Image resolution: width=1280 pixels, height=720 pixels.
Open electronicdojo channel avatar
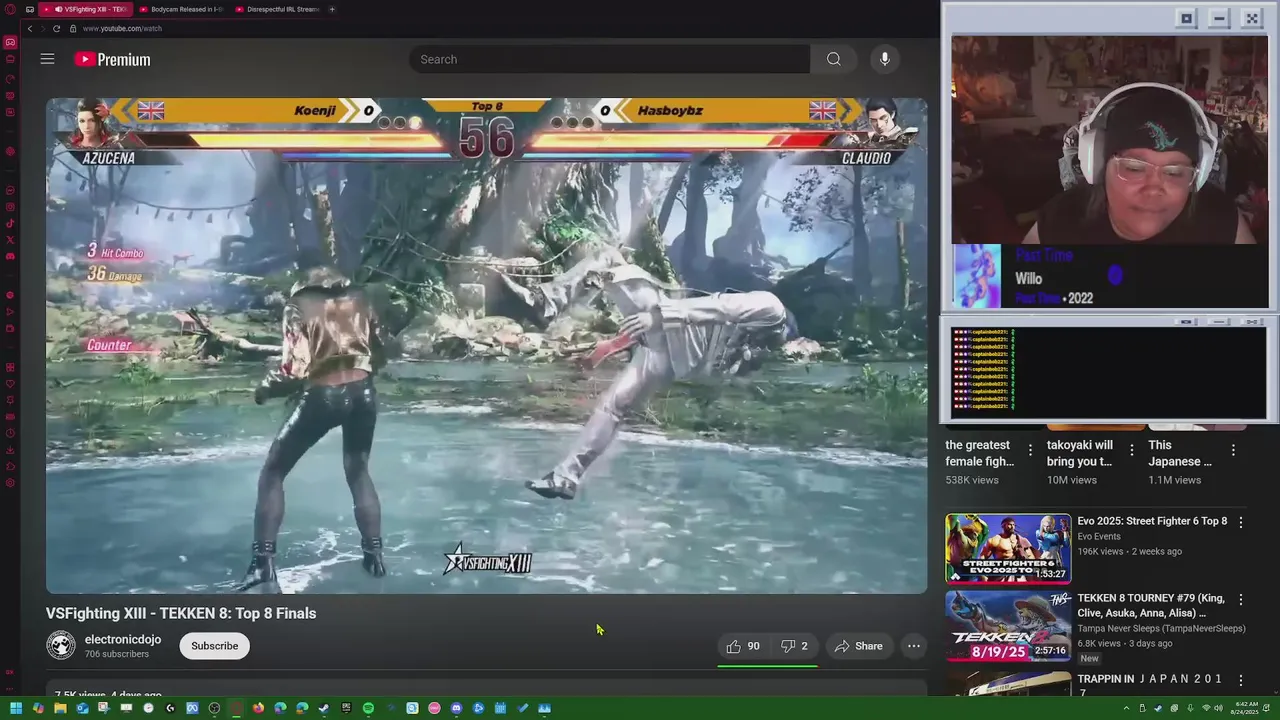[x=61, y=645]
